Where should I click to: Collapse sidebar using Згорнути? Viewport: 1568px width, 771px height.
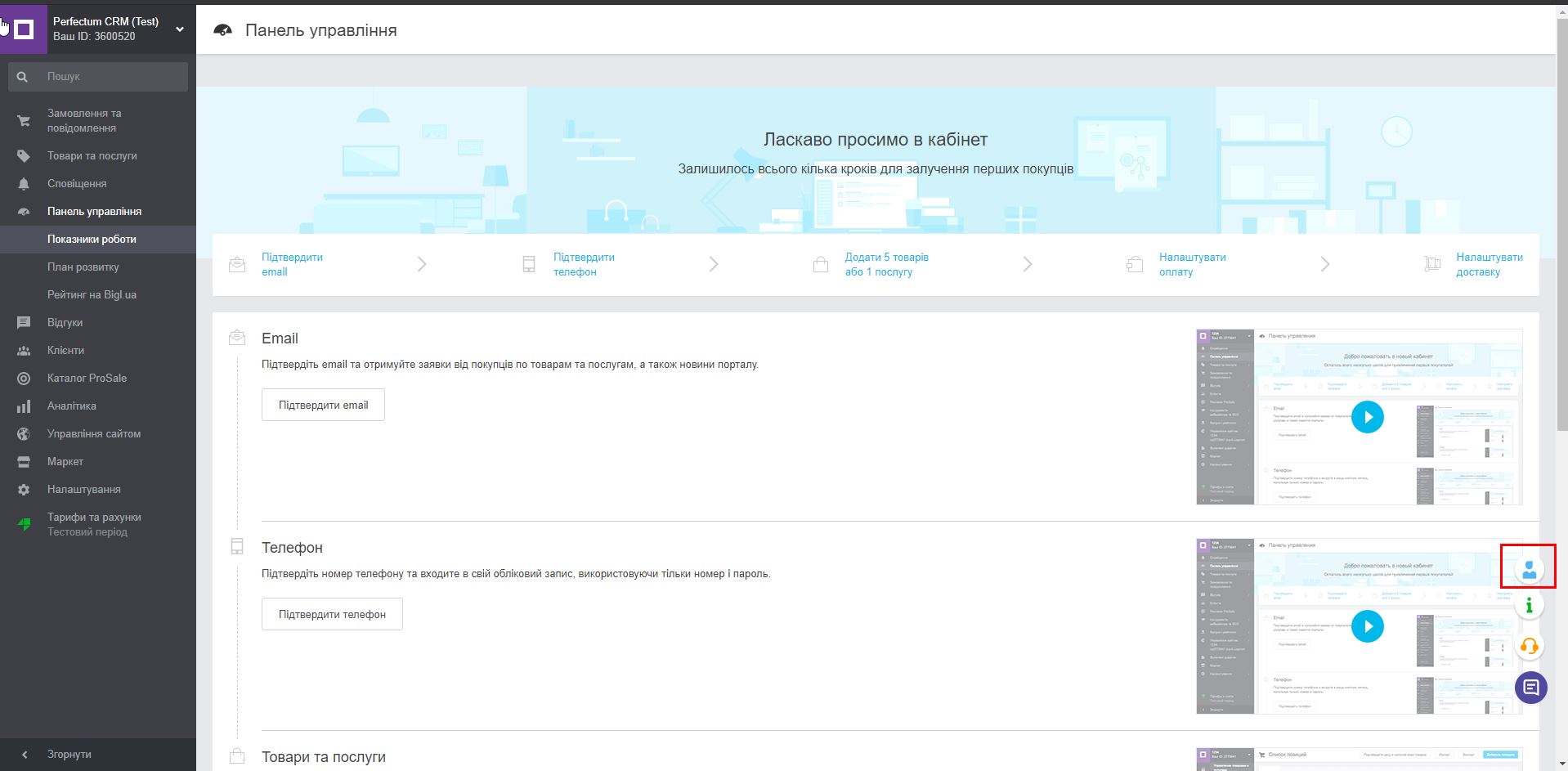pyautogui.click(x=69, y=755)
